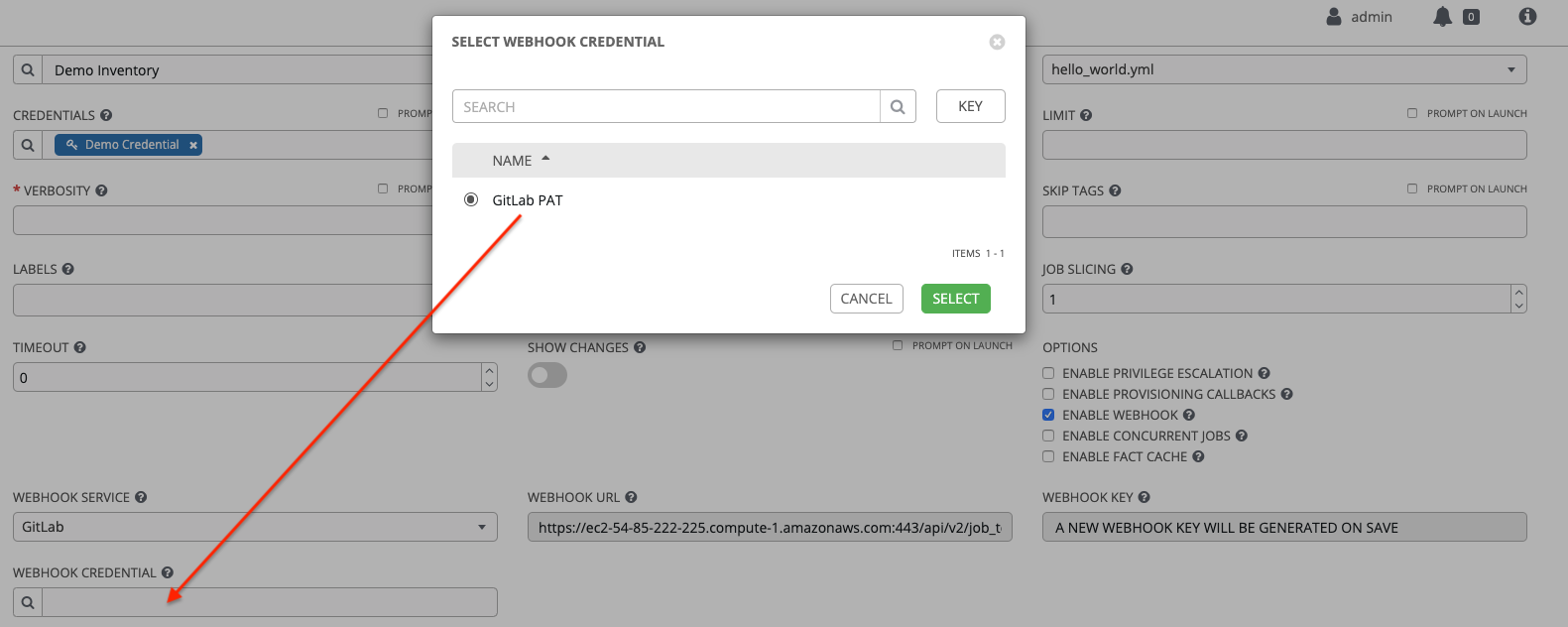This screenshot has width=1568, height=627.
Task: Remove Demo Credential tag with x icon
Action: [x=193, y=145]
